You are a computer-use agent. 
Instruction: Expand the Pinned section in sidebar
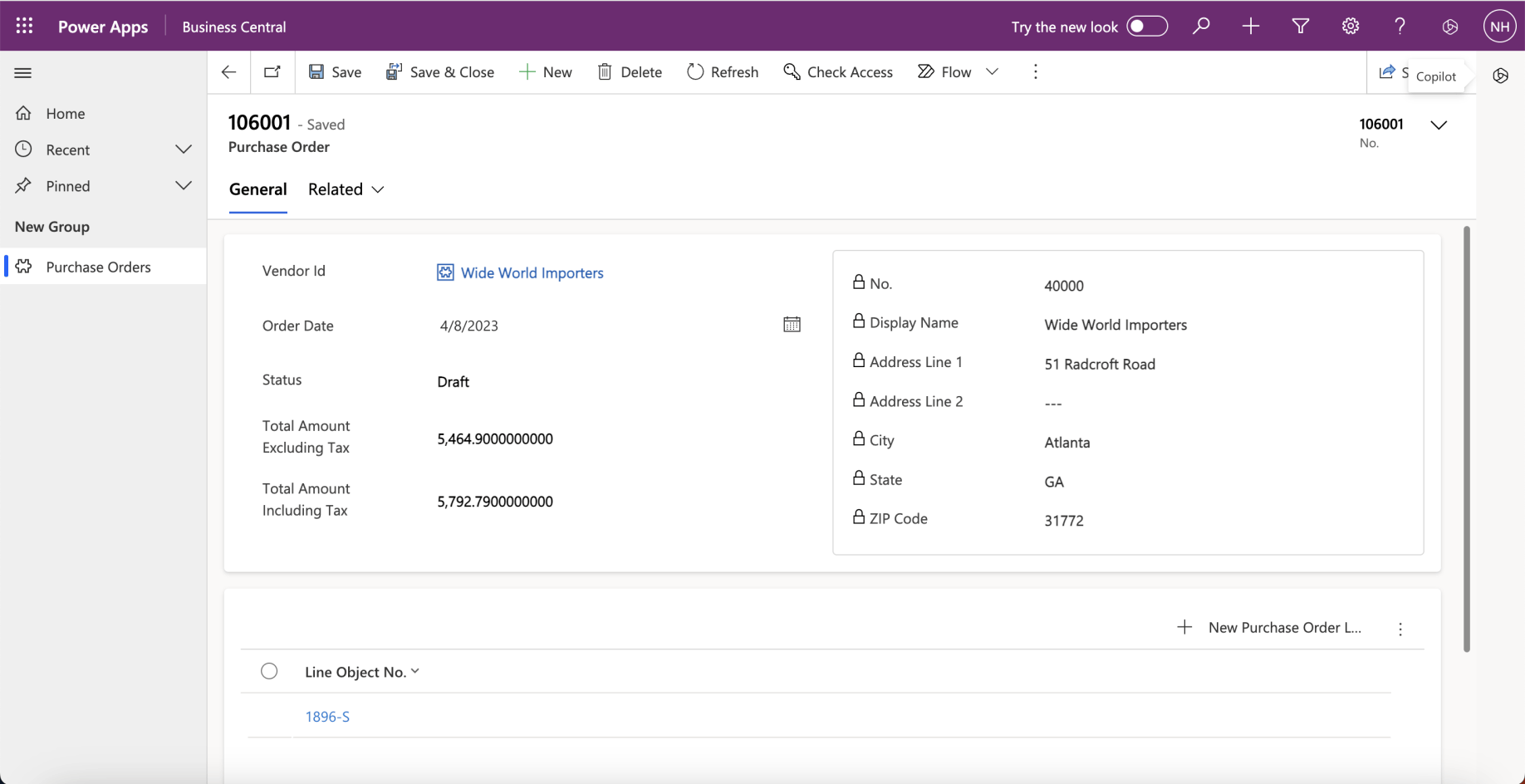184,186
